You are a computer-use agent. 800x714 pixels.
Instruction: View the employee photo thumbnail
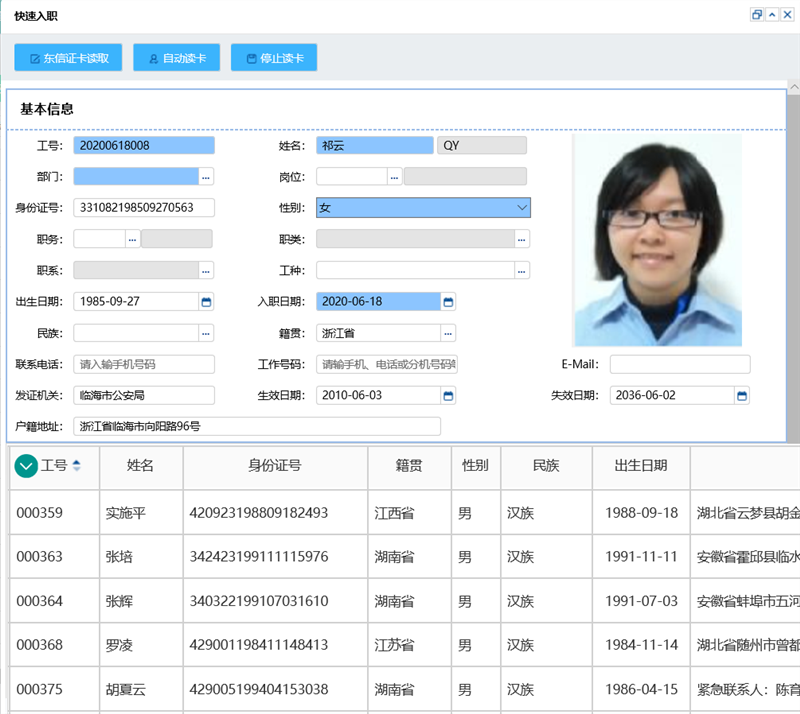657,242
